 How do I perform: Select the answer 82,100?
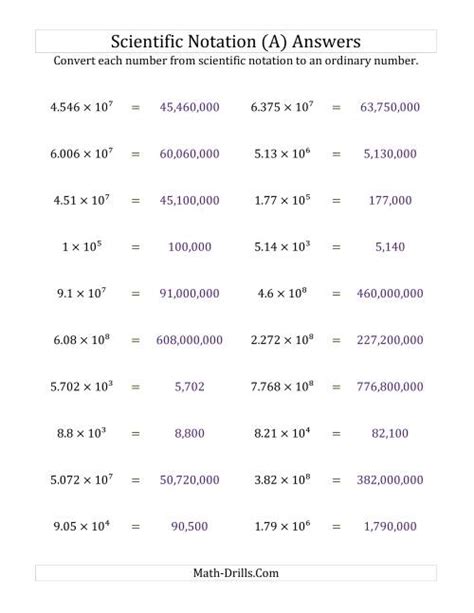point(390,433)
